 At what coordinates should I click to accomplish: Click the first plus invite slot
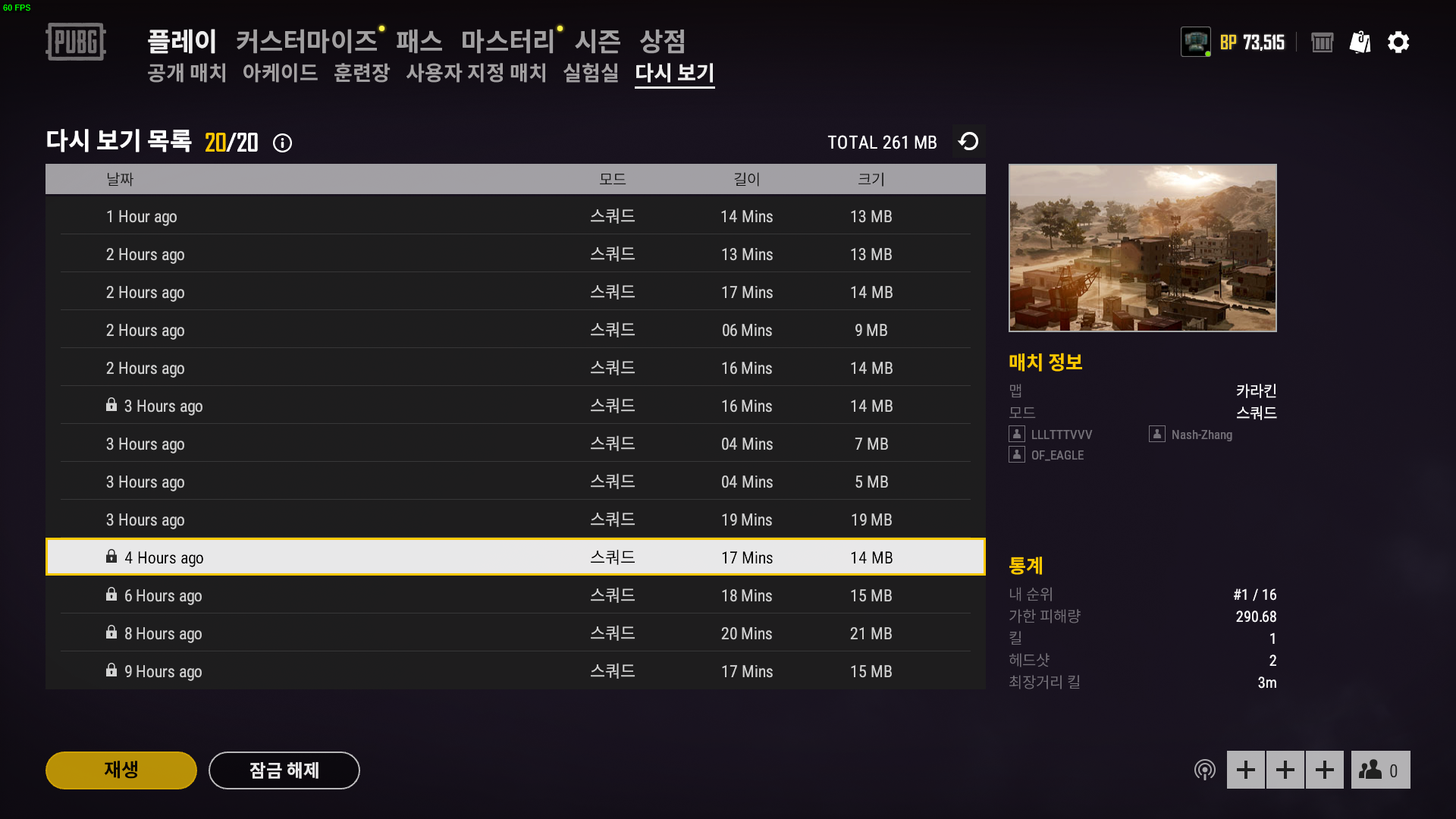coord(1245,770)
